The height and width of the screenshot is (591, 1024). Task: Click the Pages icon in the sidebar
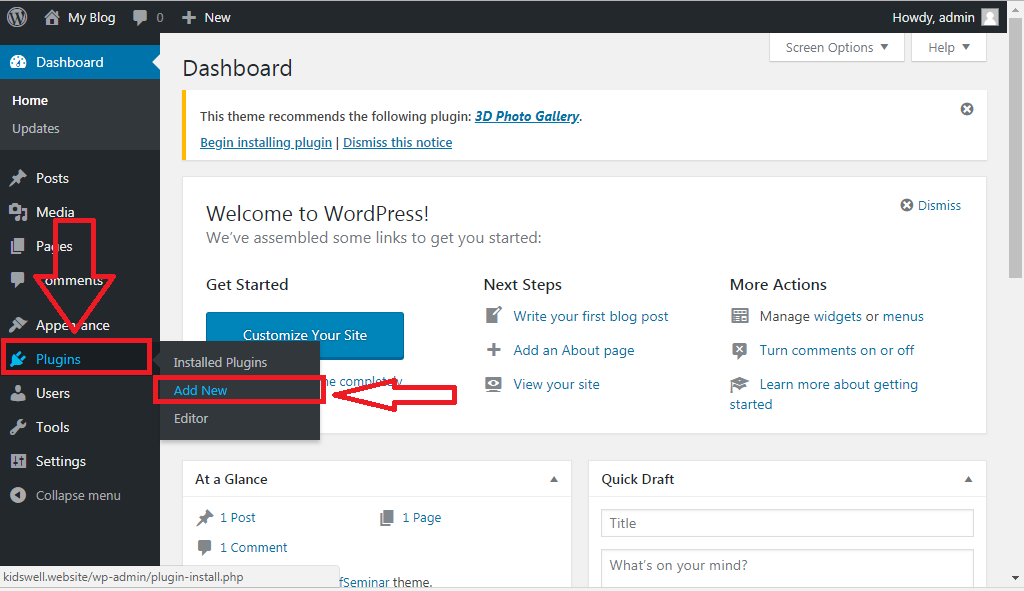(x=17, y=245)
